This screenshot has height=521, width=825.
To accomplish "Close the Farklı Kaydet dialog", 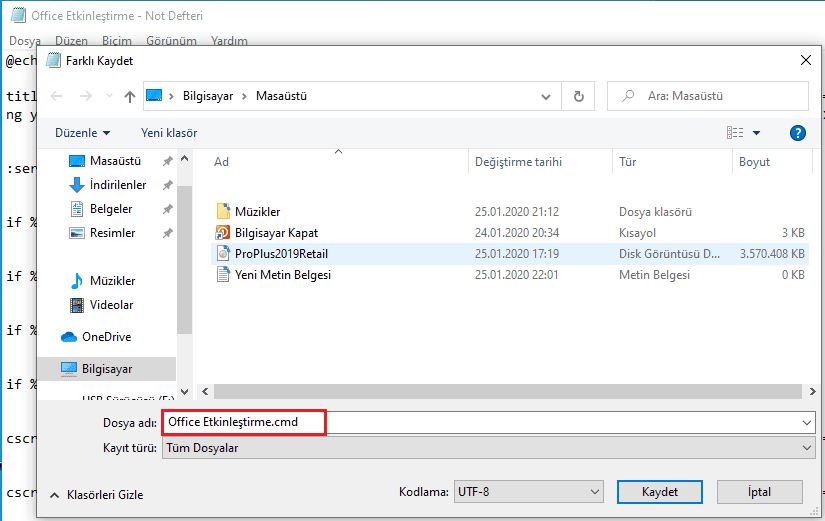I will pyautogui.click(x=806, y=61).
